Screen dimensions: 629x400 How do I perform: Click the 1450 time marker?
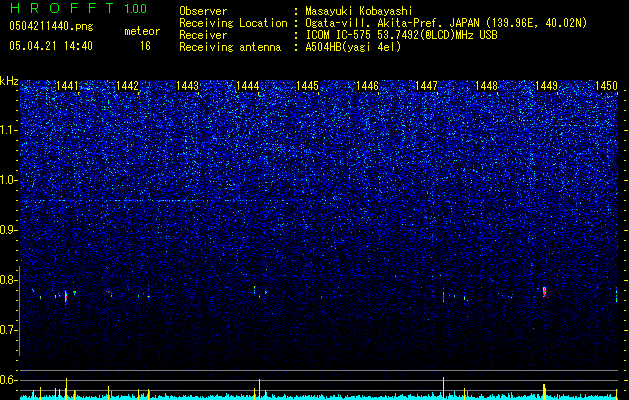606,86
